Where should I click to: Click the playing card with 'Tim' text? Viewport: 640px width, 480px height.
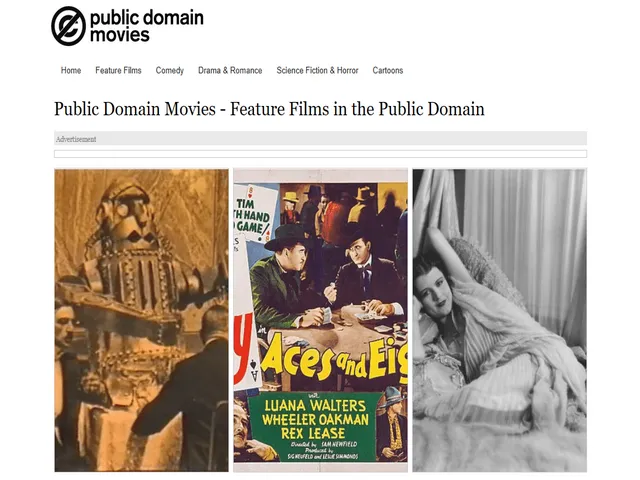(x=252, y=213)
